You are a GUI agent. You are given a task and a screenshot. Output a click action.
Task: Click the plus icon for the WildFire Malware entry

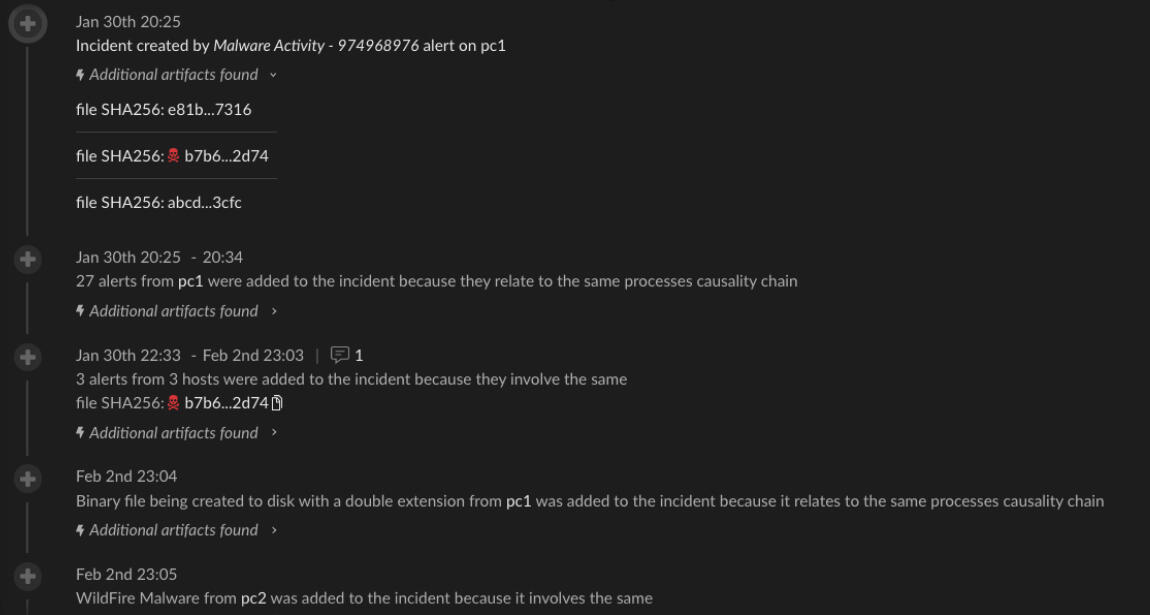click(x=28, y=577)
